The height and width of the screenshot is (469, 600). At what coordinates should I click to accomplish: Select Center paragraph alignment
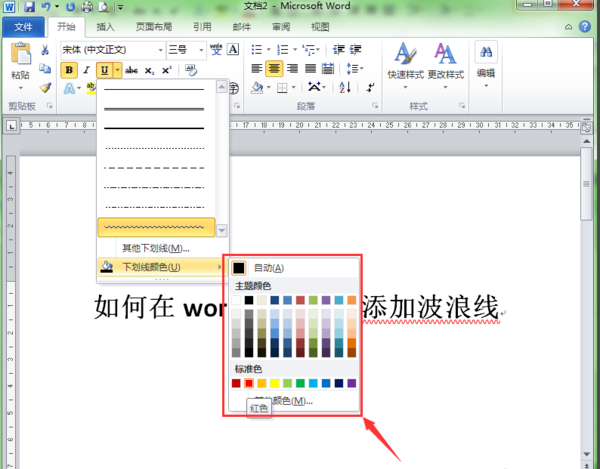[274, 68]
